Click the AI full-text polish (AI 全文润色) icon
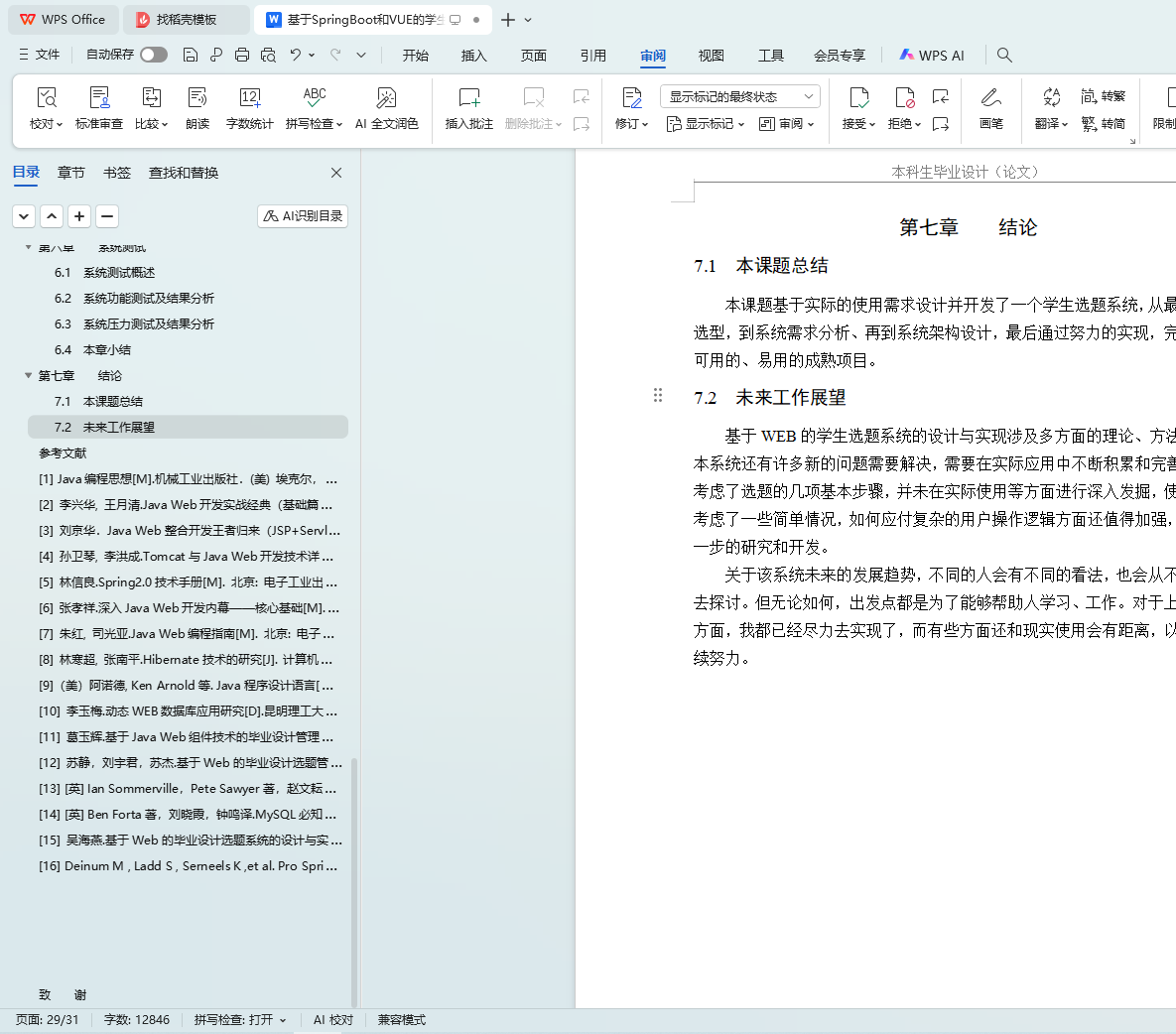Screen dimensions: 1176x1034 386,98
